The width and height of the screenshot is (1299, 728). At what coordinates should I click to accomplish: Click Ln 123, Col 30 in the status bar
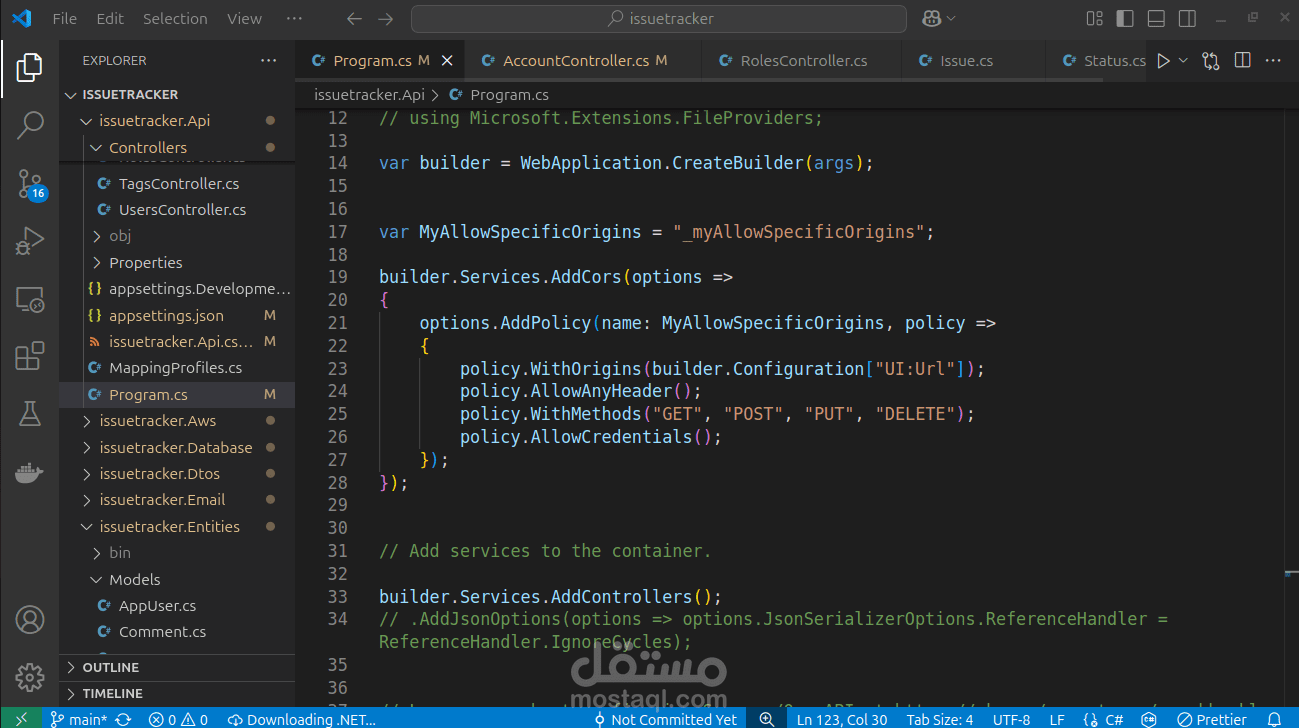tap(842, 719)
